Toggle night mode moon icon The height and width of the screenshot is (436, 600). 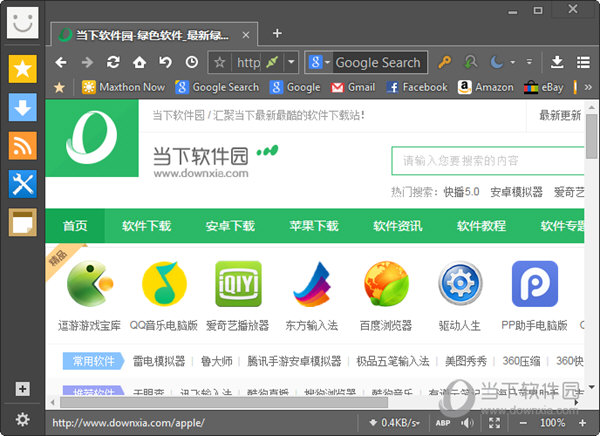[x=498, y=62]
